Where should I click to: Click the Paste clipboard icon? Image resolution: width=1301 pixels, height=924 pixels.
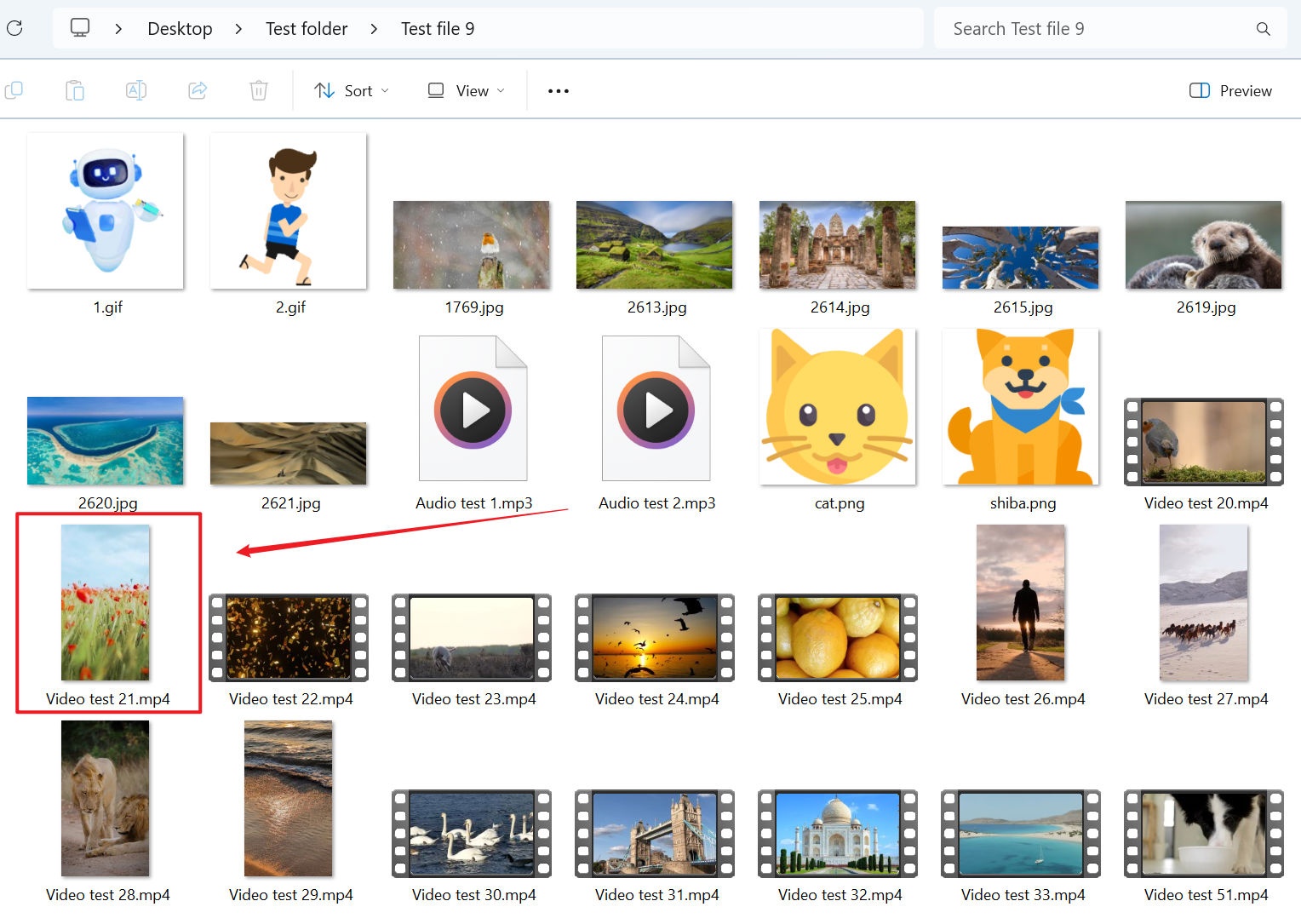click(x=75, y=90)
